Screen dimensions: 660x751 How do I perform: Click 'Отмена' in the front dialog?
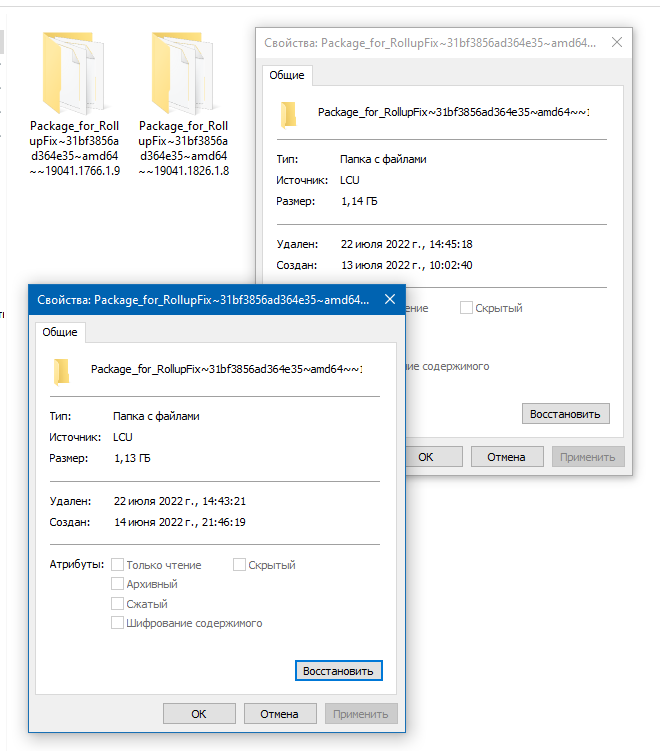click(280, 714)
